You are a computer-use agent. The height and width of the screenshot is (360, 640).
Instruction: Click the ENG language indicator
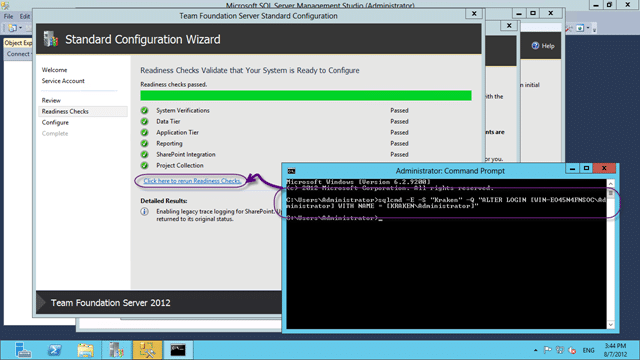[x=588, y=350]
